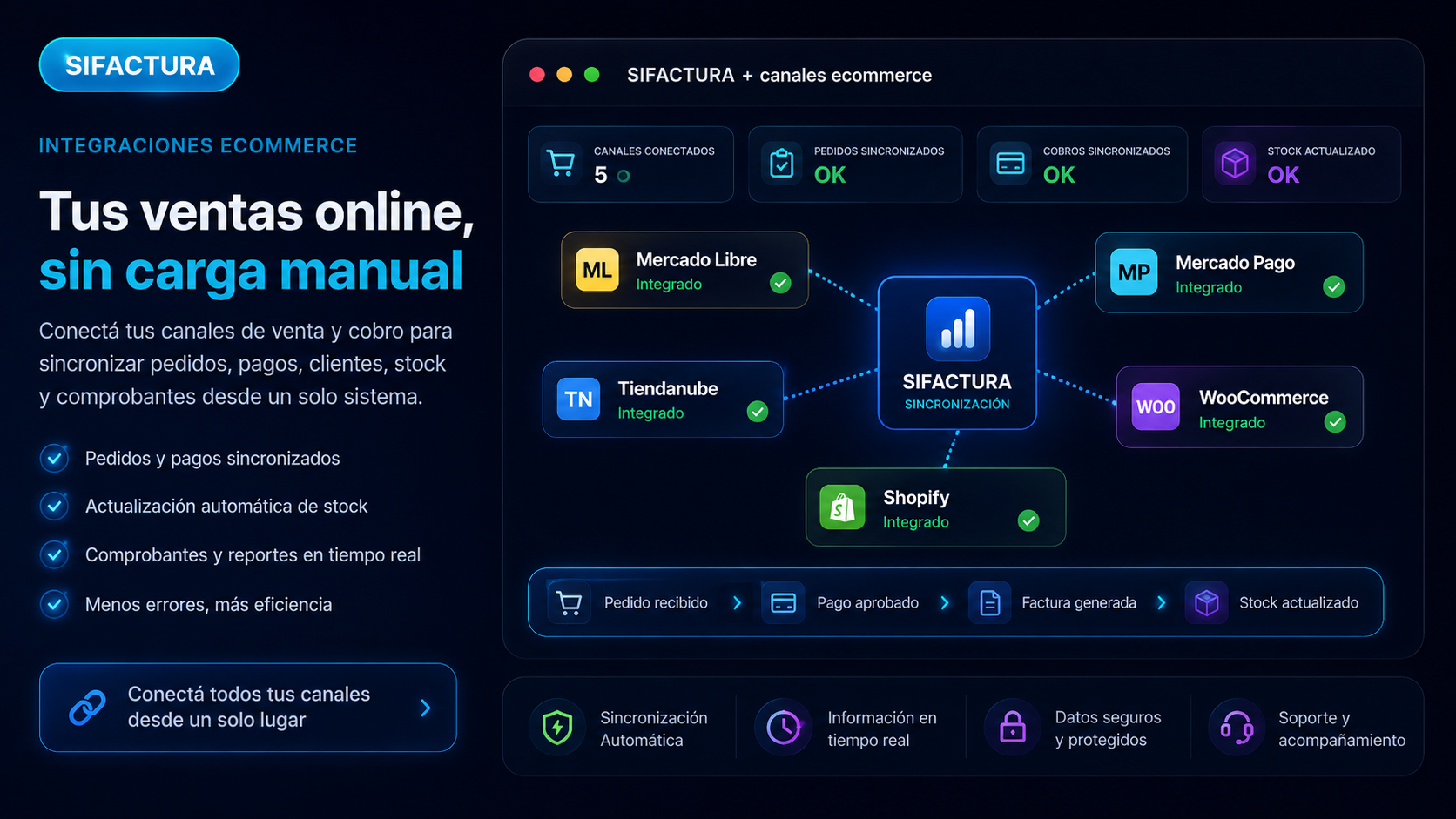1456x819 pixels.
Task: Click the chevron after Pago aprobado
Action: (x=945, y=602)
